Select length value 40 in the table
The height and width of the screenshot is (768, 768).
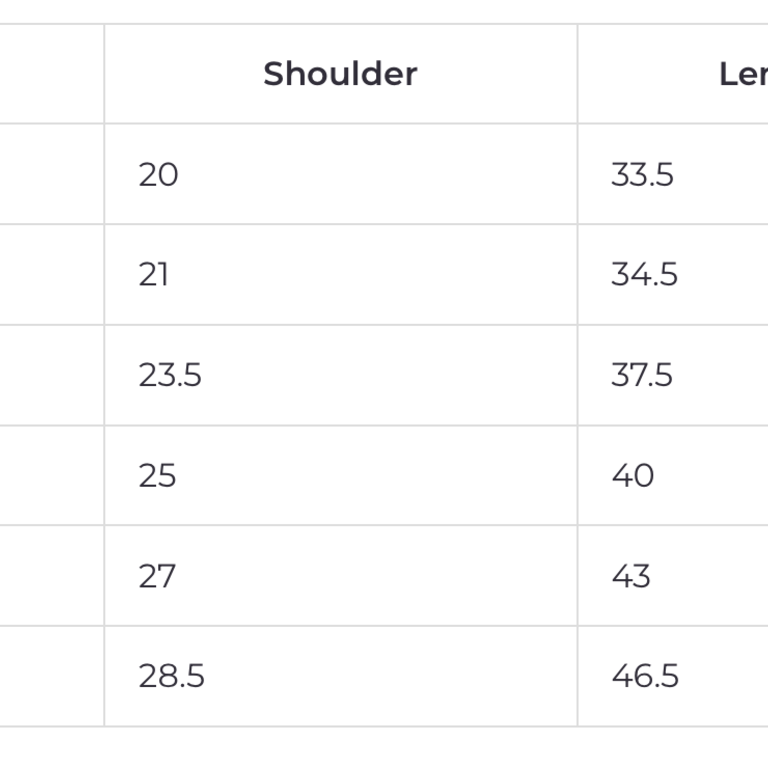[633, 476]
